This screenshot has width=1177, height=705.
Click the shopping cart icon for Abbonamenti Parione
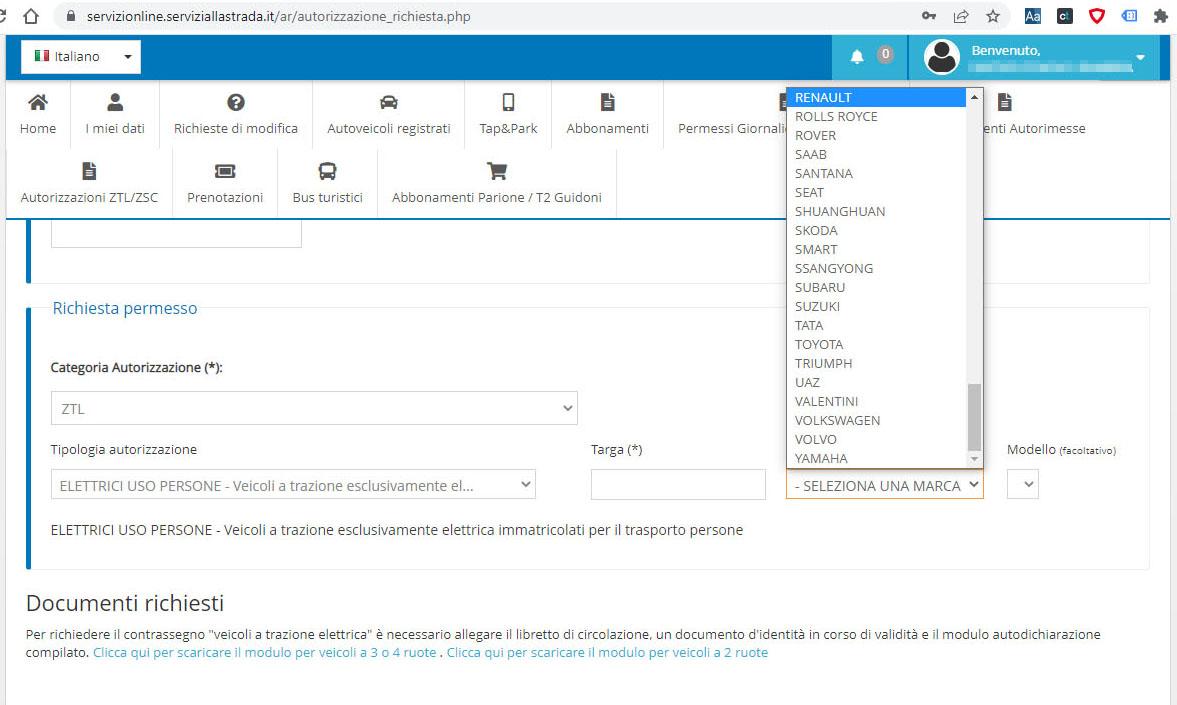tap(497, 171)
